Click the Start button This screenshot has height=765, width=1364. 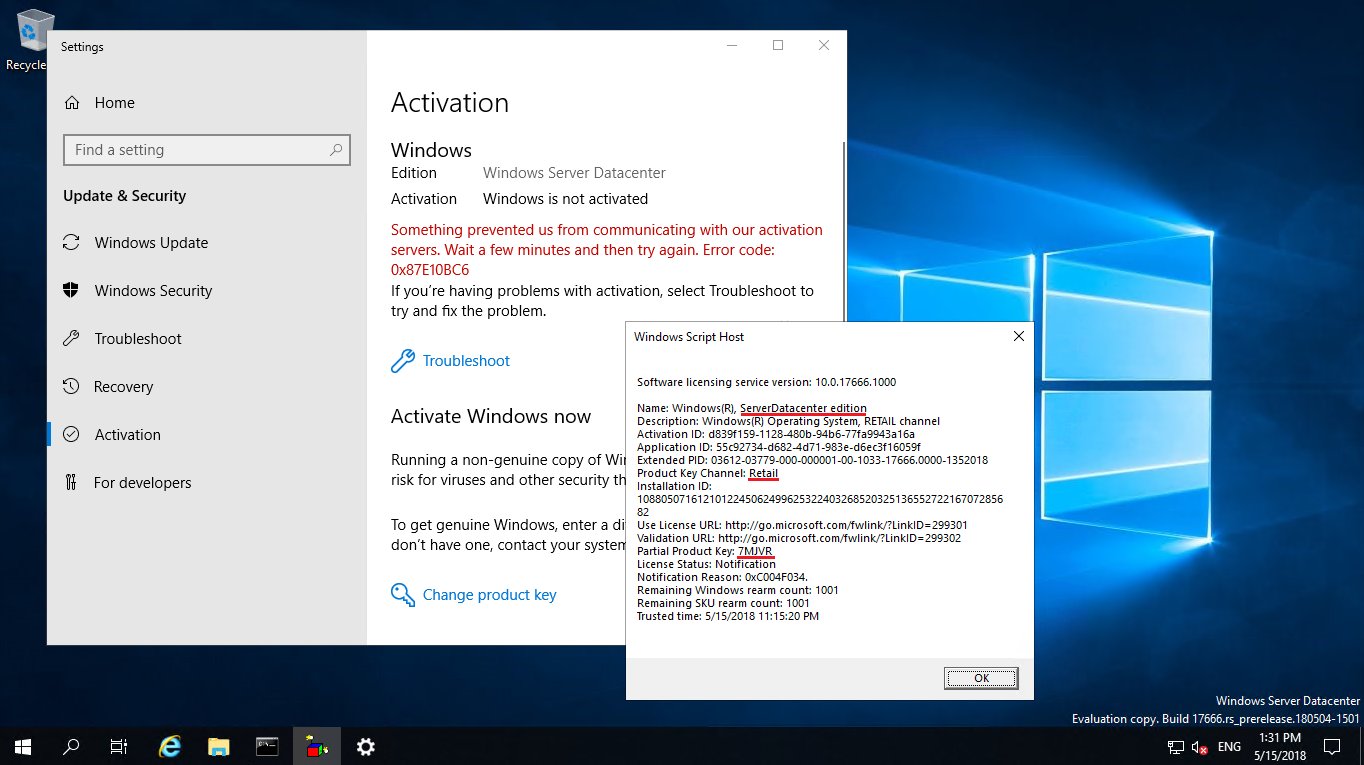21,745
